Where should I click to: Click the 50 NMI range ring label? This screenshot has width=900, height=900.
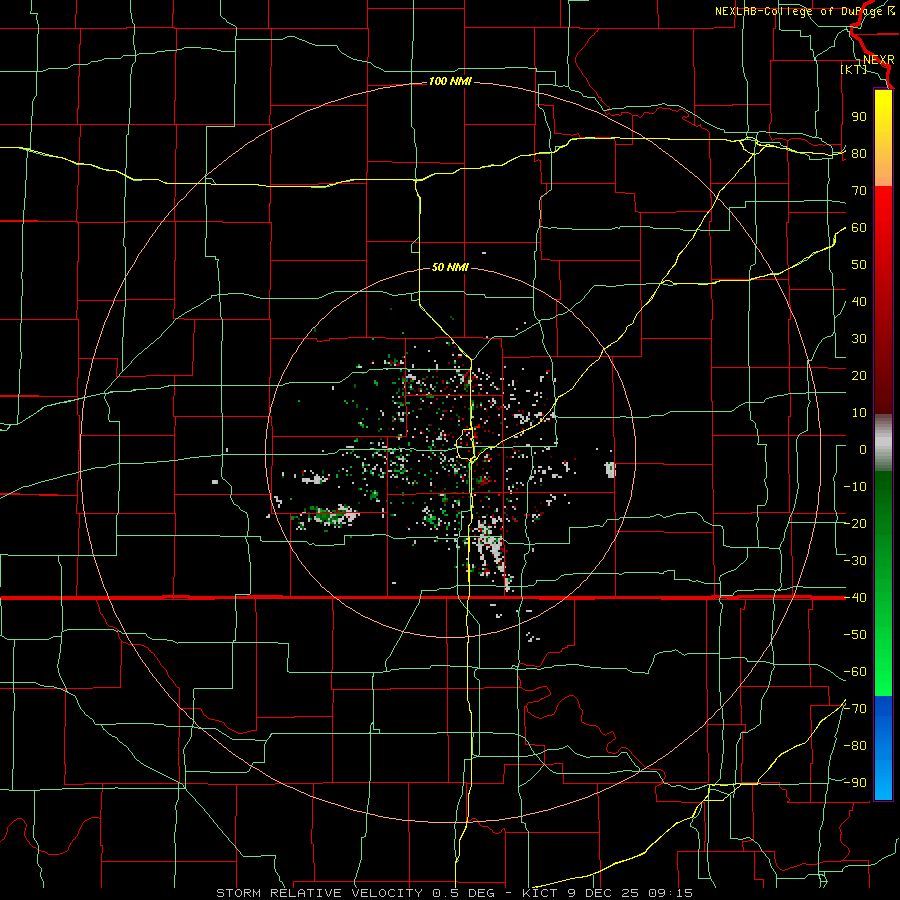tap(451, 267)
